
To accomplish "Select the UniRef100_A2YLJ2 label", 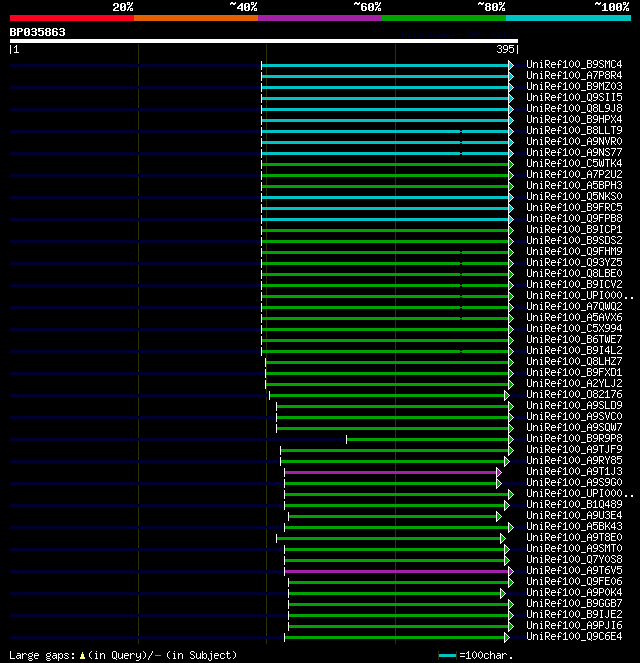I will click(x=574, y=383).
